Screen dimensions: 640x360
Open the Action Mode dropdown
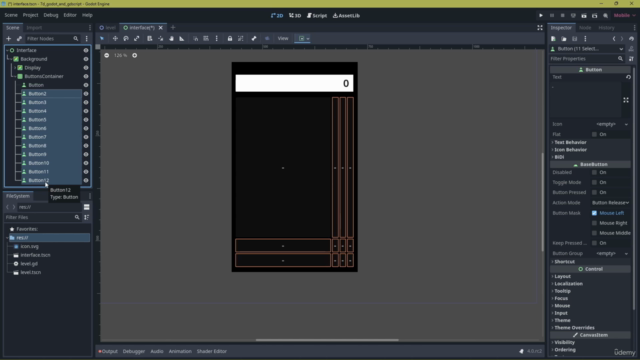[611, 203]
